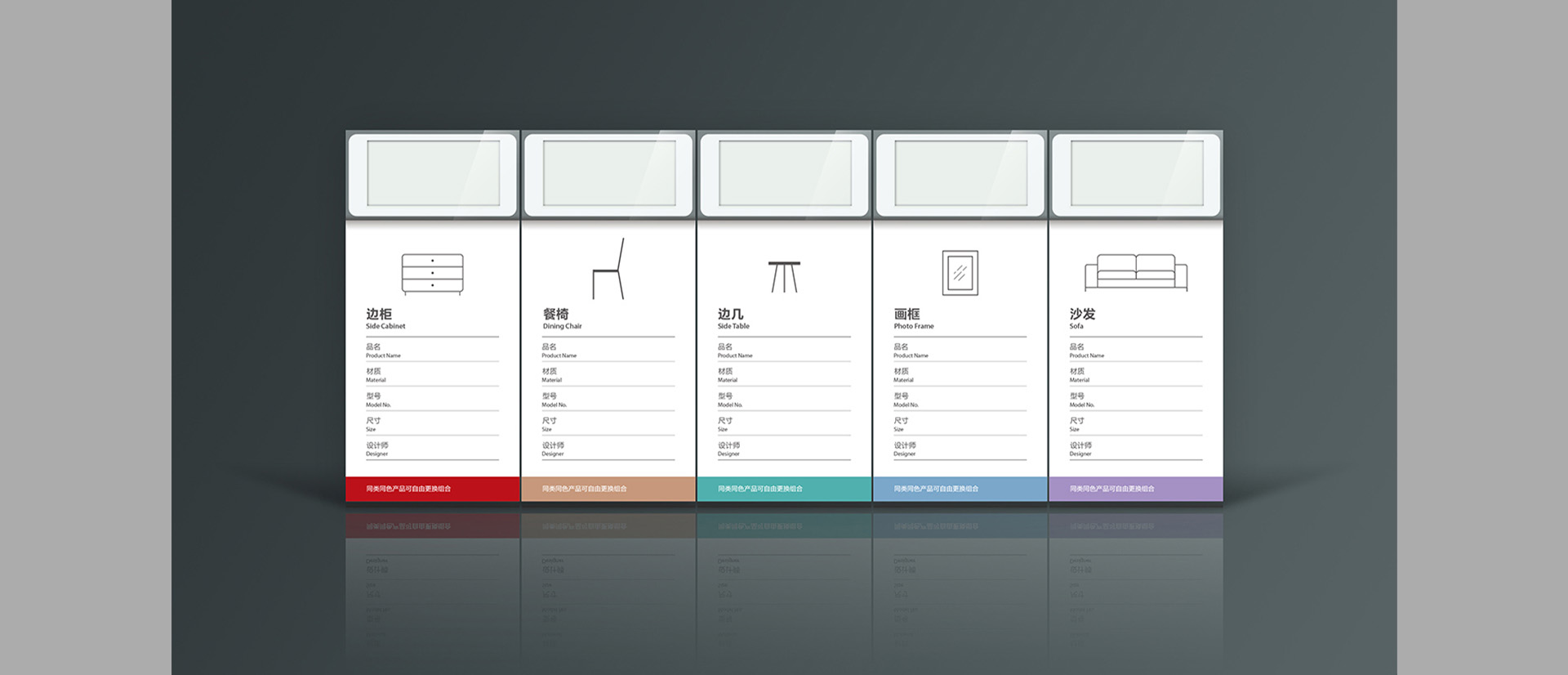Click the sofa outline icon

click(1135, 272)
